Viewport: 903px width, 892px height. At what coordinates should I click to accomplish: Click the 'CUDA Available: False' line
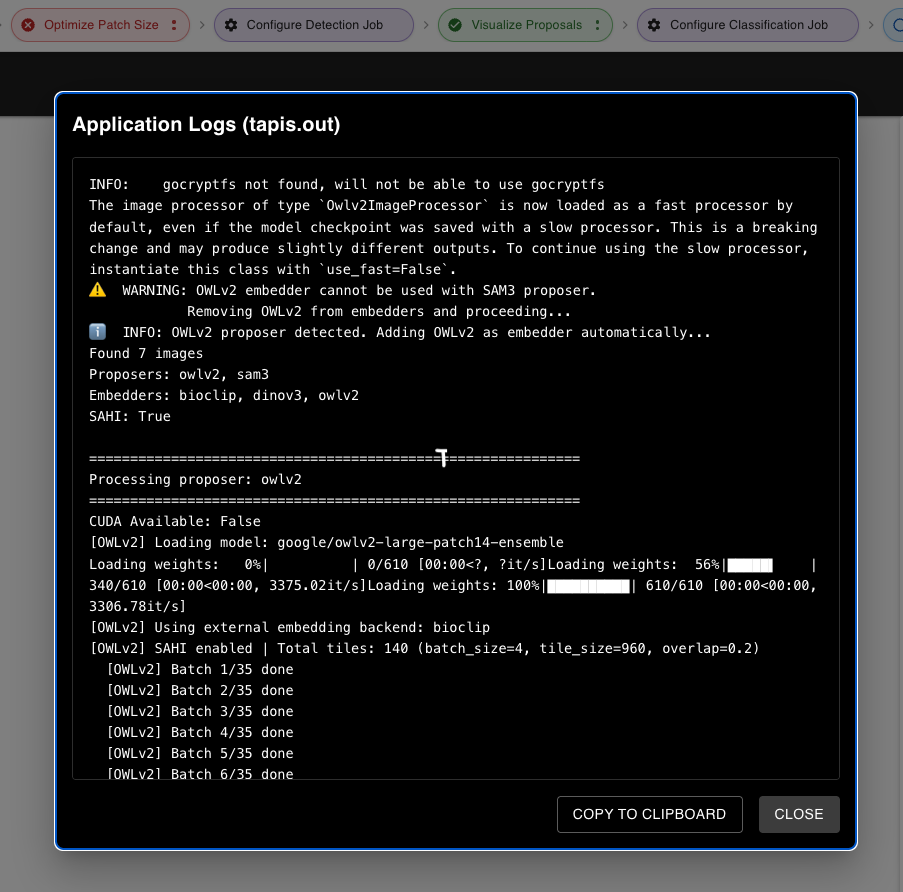175,521
